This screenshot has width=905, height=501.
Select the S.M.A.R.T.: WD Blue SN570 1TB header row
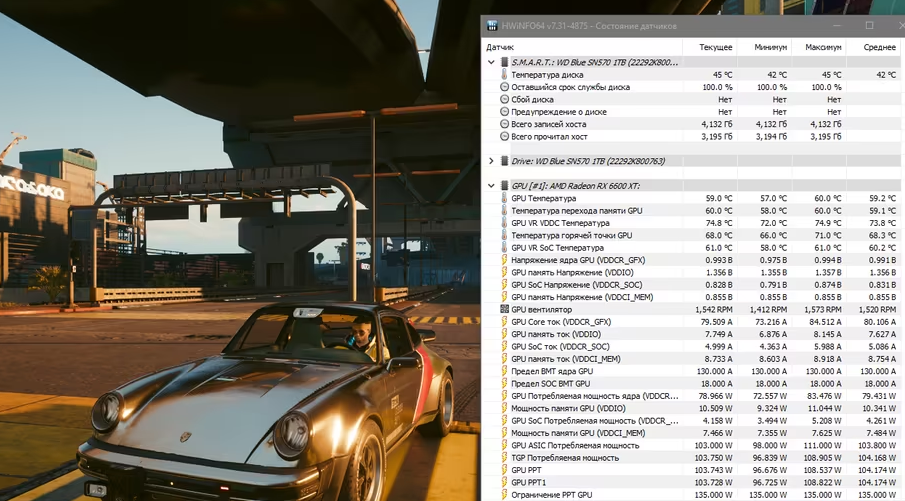click(x=594, y=62)
